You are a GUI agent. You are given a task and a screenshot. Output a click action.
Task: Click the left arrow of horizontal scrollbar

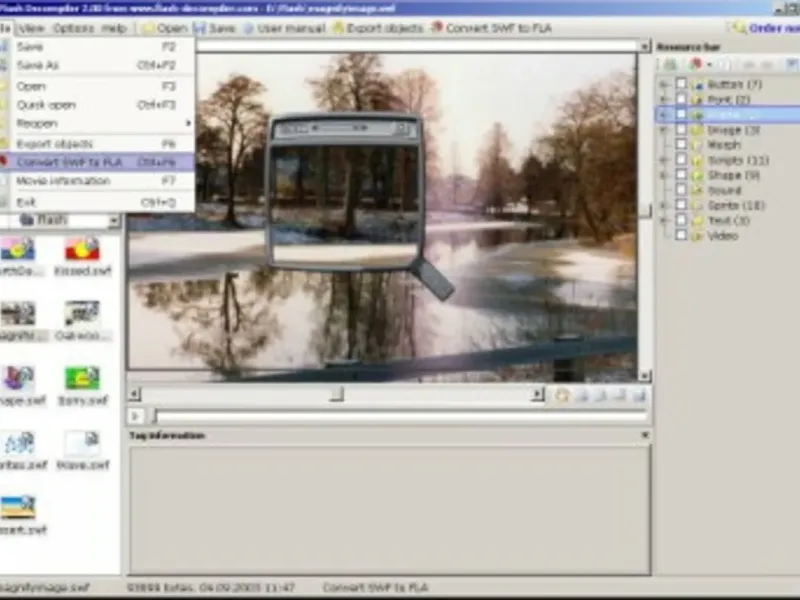134,394
